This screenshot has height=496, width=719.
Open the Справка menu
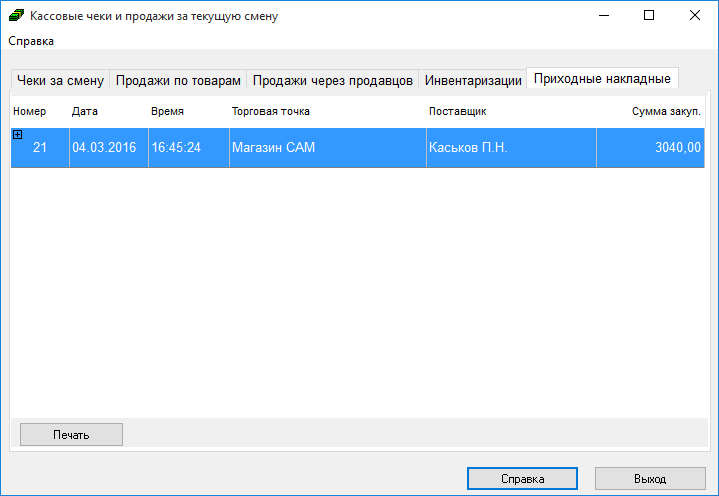31,41
